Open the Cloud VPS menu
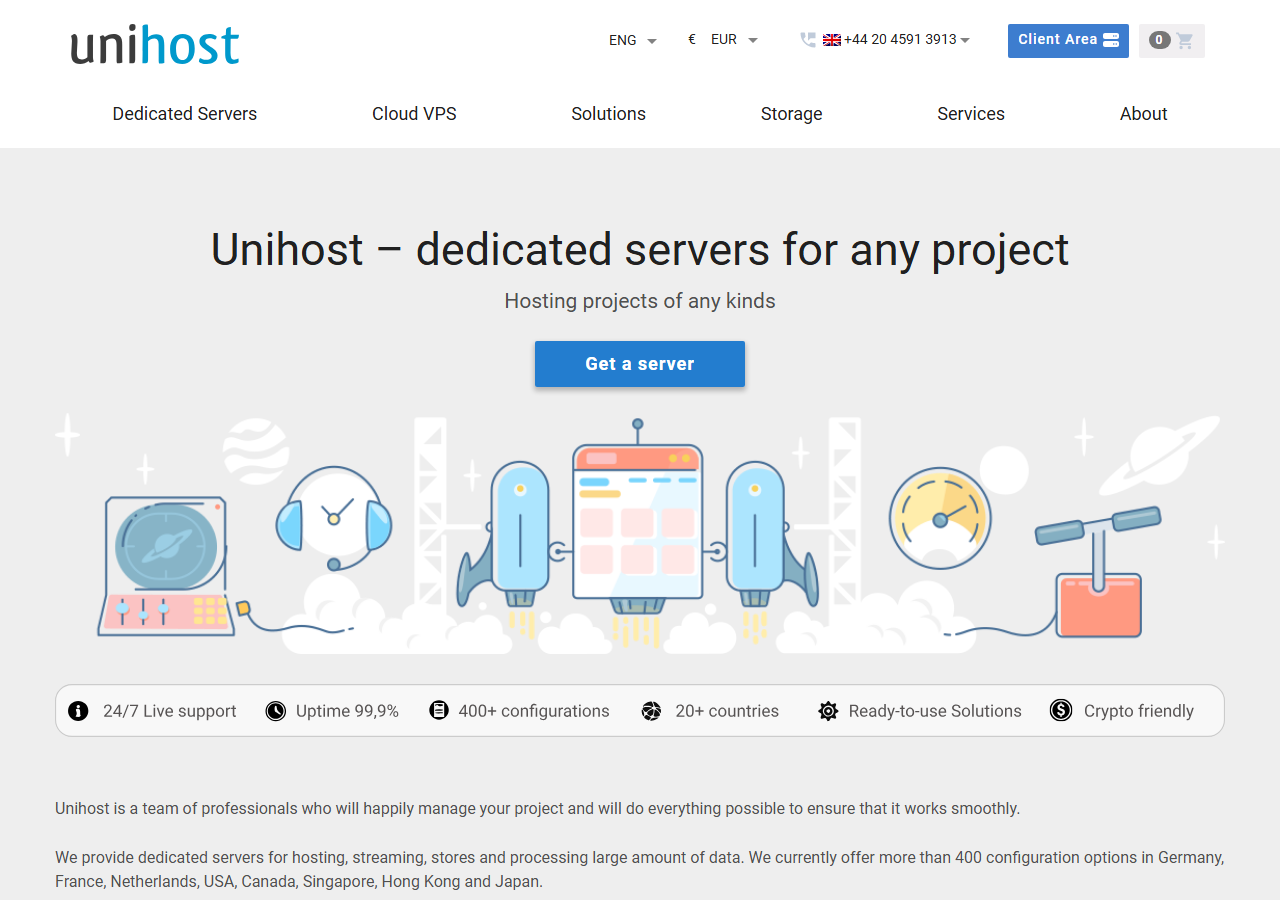 click(414, 114)
